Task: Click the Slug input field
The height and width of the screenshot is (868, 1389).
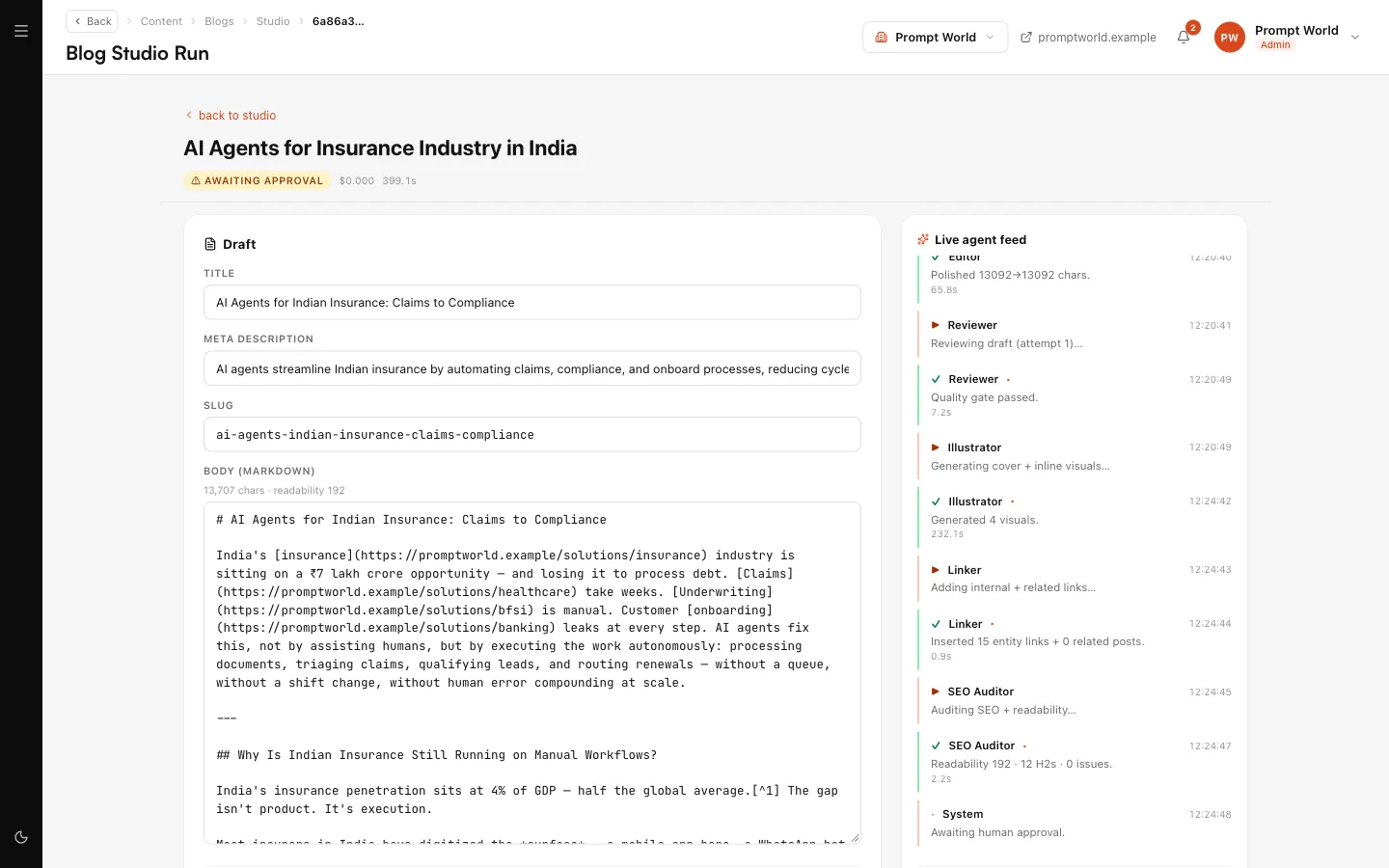Action: pos(532,434)
